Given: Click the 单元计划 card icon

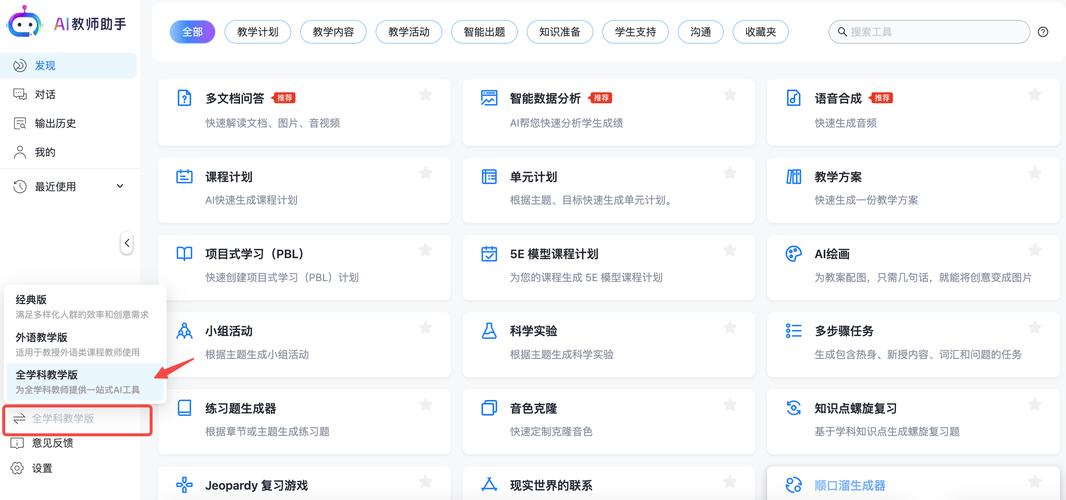Looking at the screenshot, I should (x=489, y=177).
